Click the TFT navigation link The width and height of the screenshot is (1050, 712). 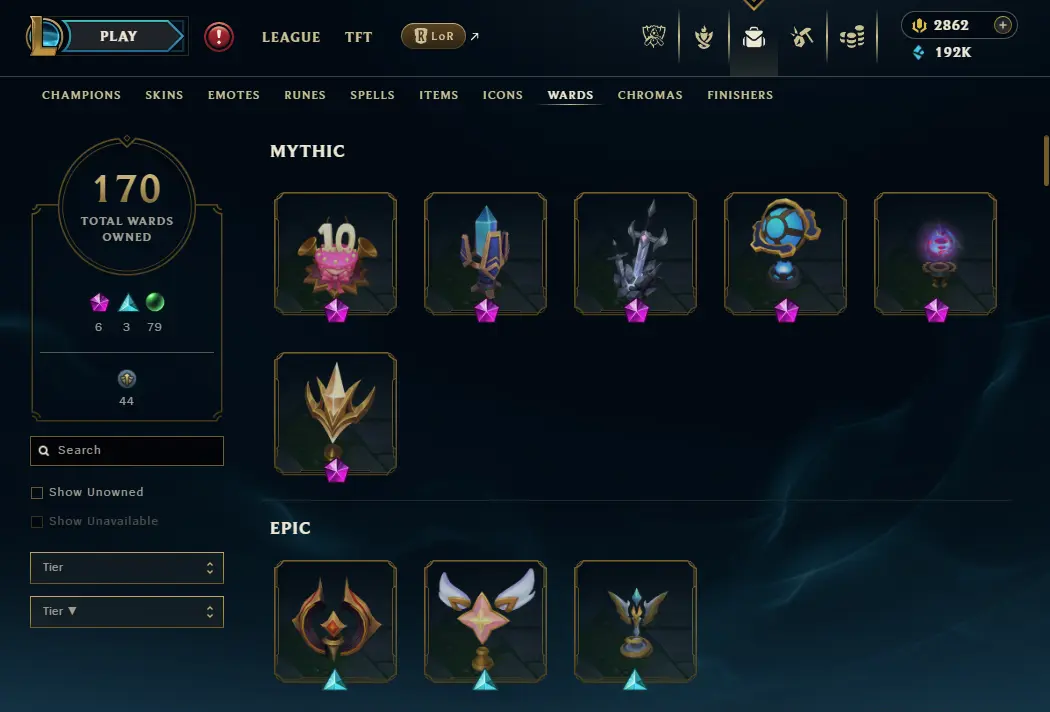pos(358,37)
